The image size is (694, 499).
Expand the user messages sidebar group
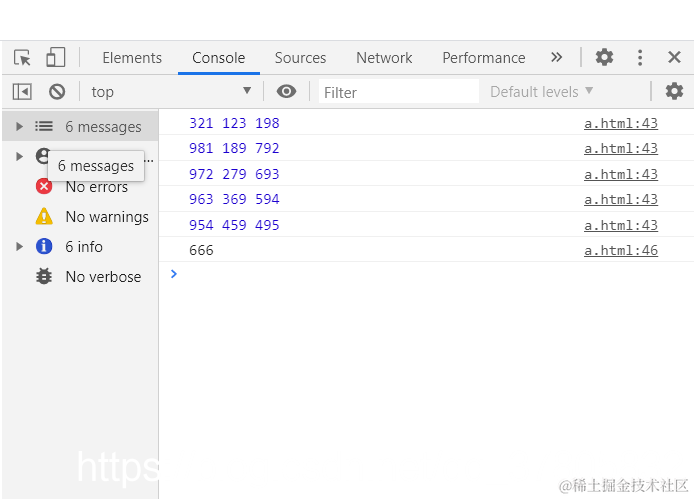tap(19, 156)
